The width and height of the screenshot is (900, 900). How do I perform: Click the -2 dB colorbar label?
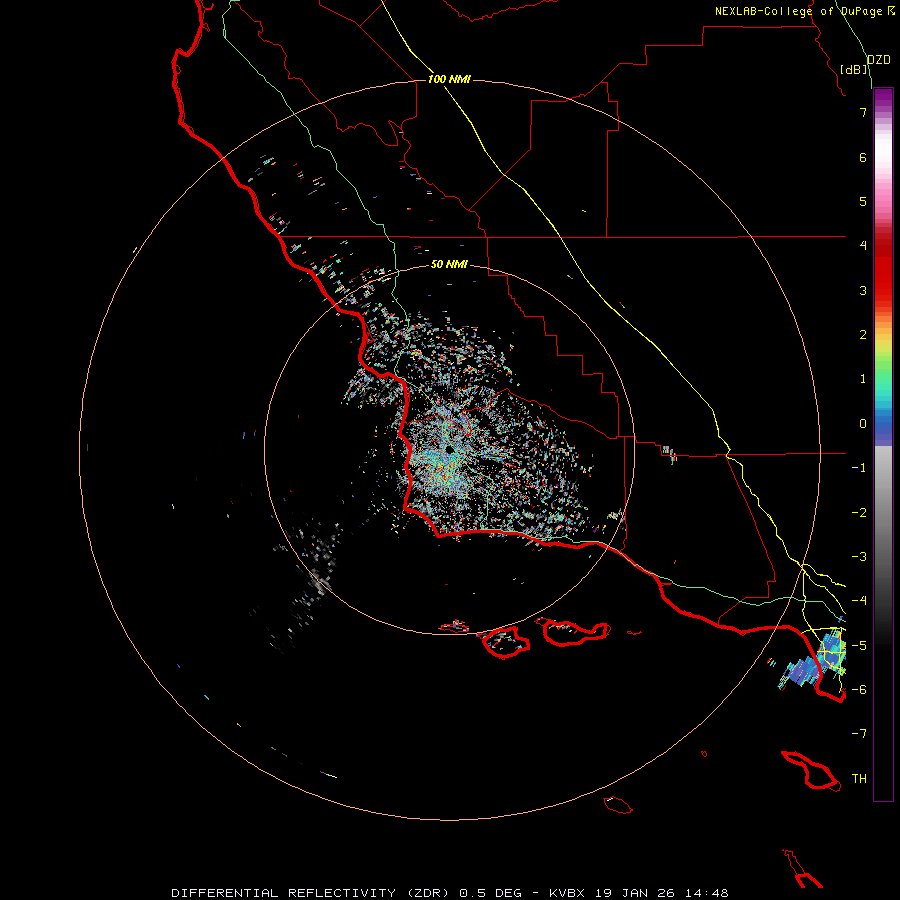pyautogui.click(x=859, y=513)
